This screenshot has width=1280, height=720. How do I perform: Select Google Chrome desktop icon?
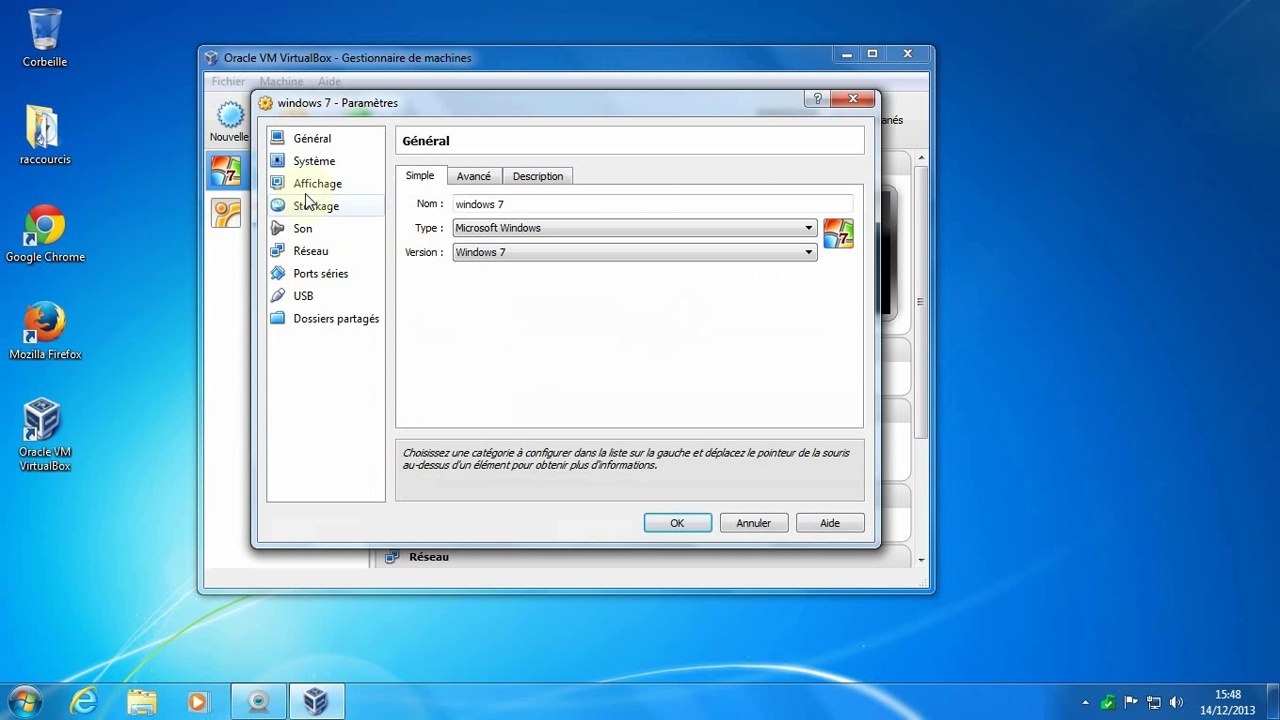coord(45,233)
